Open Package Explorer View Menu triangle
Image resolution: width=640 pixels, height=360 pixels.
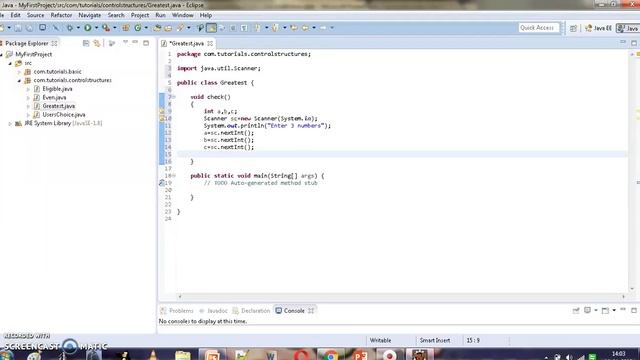coord(125,42)
